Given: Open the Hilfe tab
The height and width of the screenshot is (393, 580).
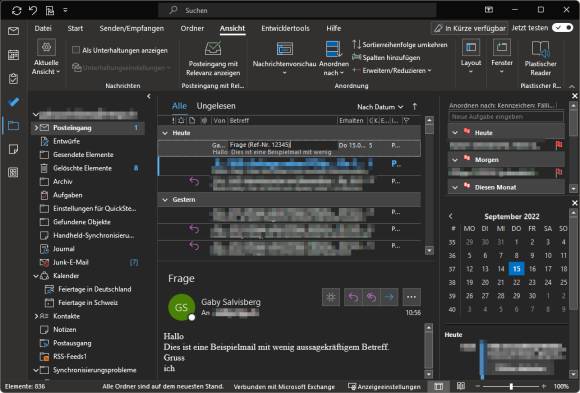Looking at the screenshot, I should (x=334, y=28).
